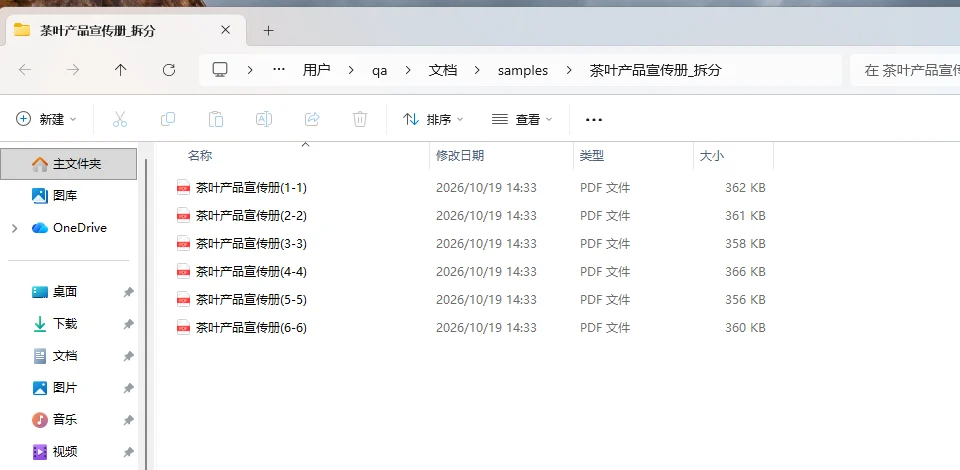Expand the OneDrive tree node
960x470 pixels.
(15, 228)
